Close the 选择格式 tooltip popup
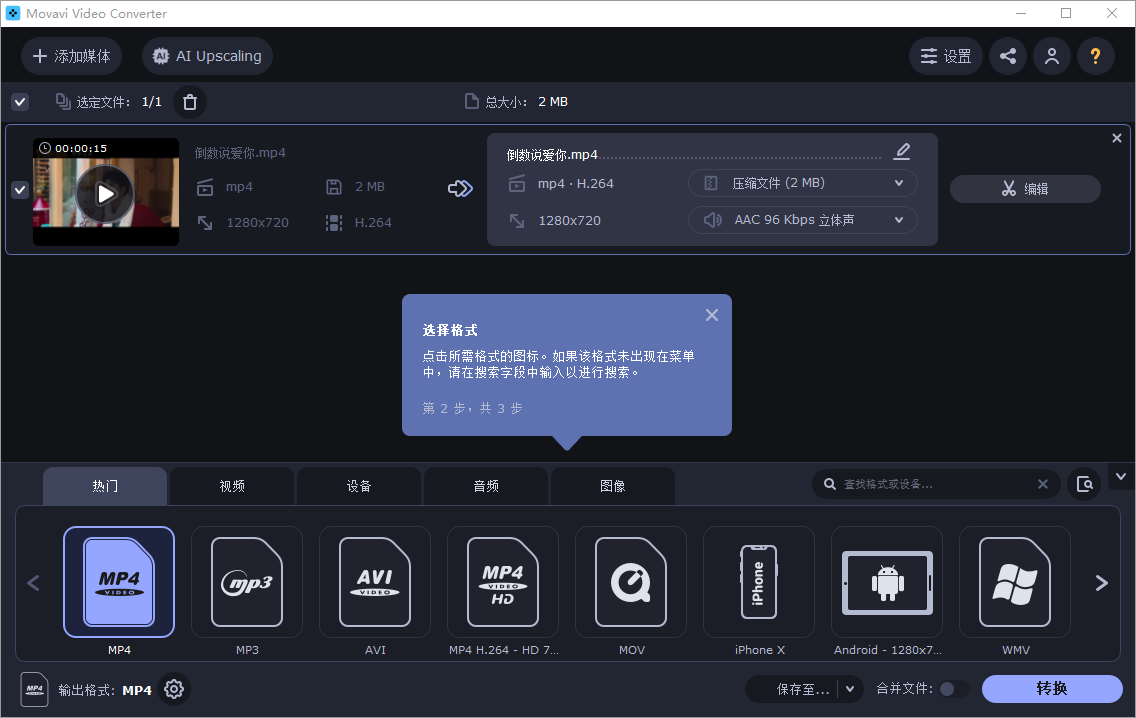 712,315
